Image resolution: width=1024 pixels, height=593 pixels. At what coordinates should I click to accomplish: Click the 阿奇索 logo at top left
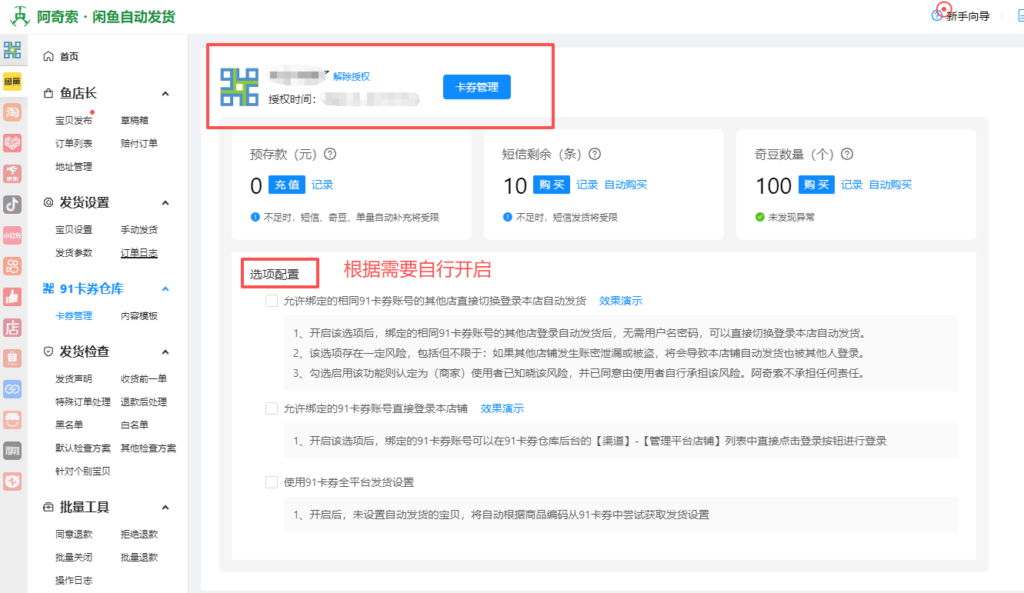click(20, 16)
